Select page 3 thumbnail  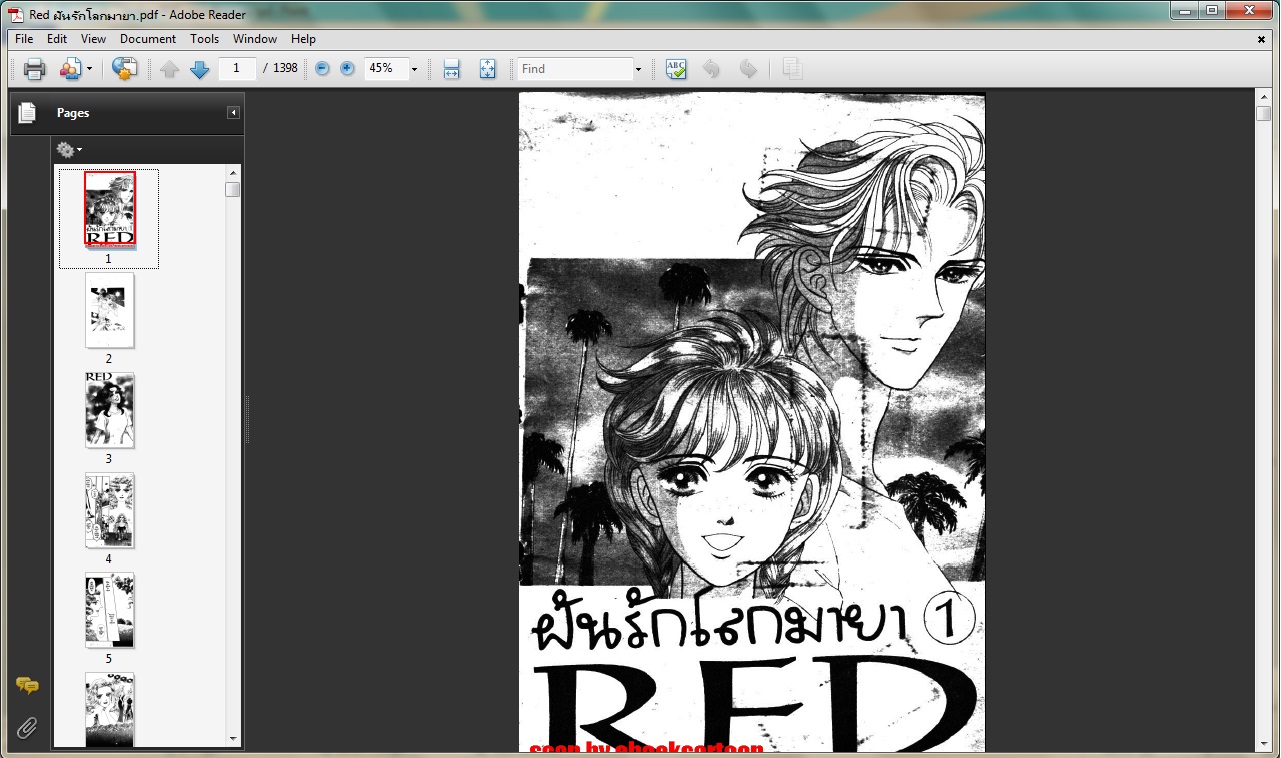tap(109, 410)
